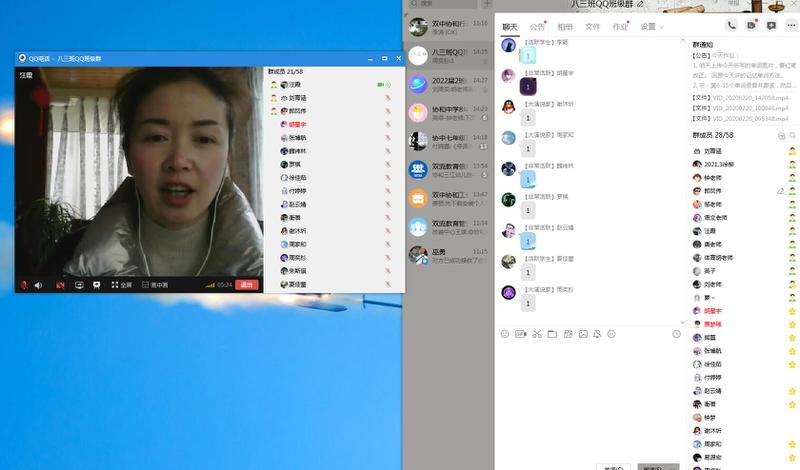
Task: Send an image using picture icon
Action: (583, 334)
